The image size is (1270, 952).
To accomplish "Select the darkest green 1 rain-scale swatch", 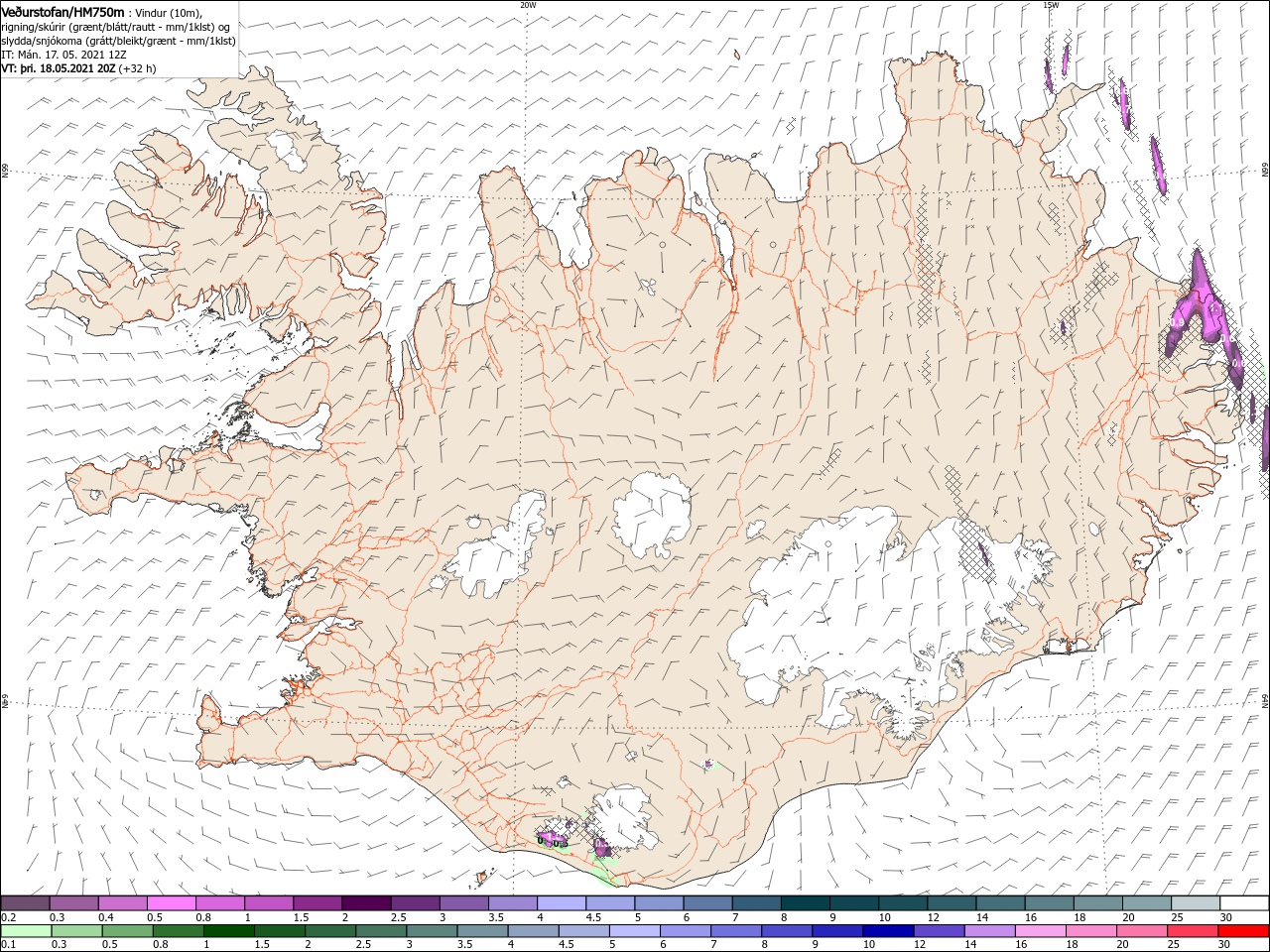I will pyautogui.click(x=228, y=931).
